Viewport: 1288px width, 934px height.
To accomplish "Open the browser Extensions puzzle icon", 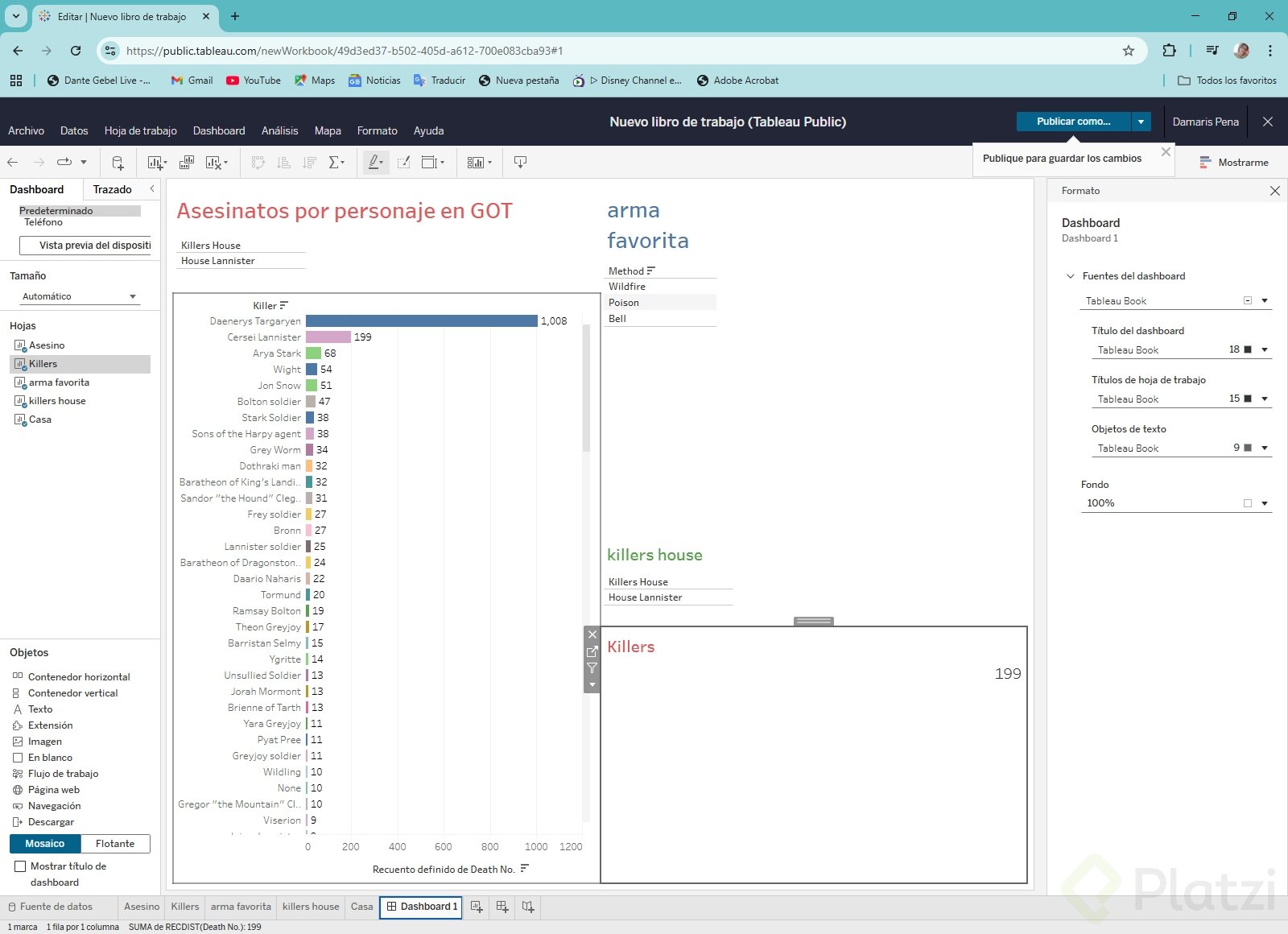I will [x=1170, y=51].
